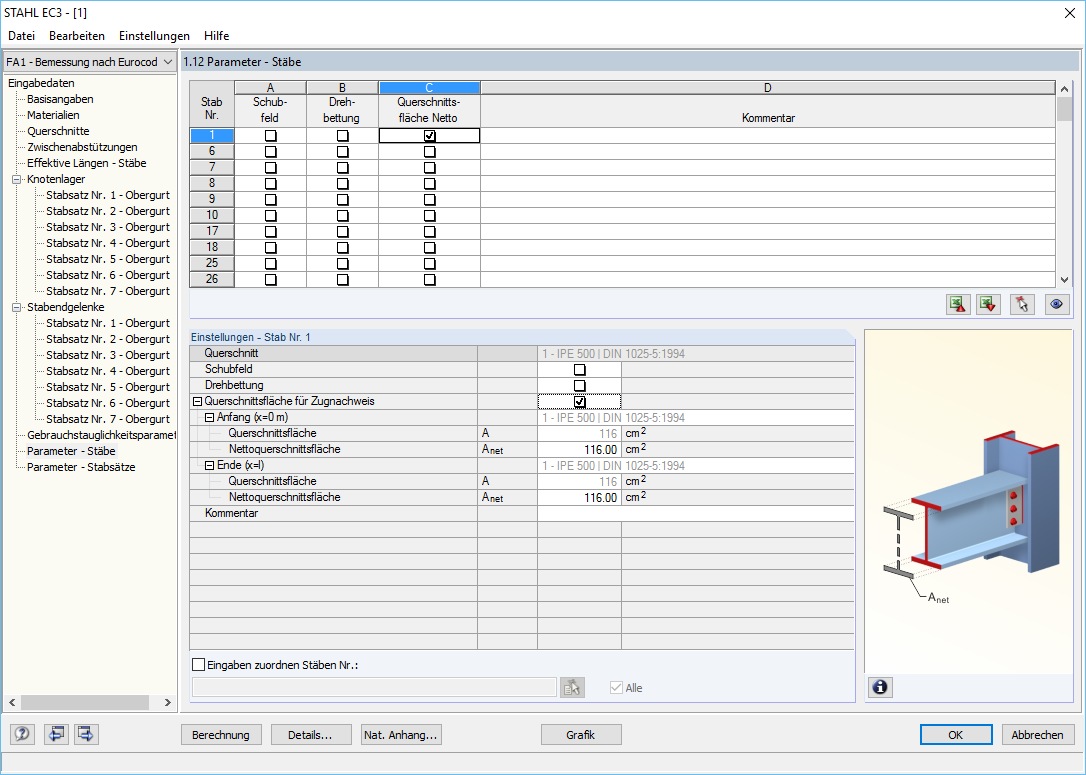Open the Einstellungen menu
Screen dimensions: 1086x775
153,35
